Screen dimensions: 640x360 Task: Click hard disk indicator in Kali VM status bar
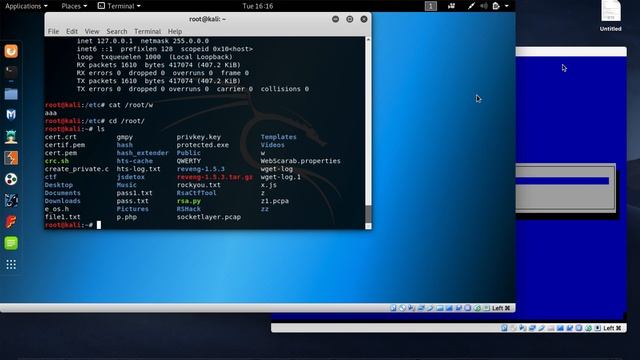point(393,308)
